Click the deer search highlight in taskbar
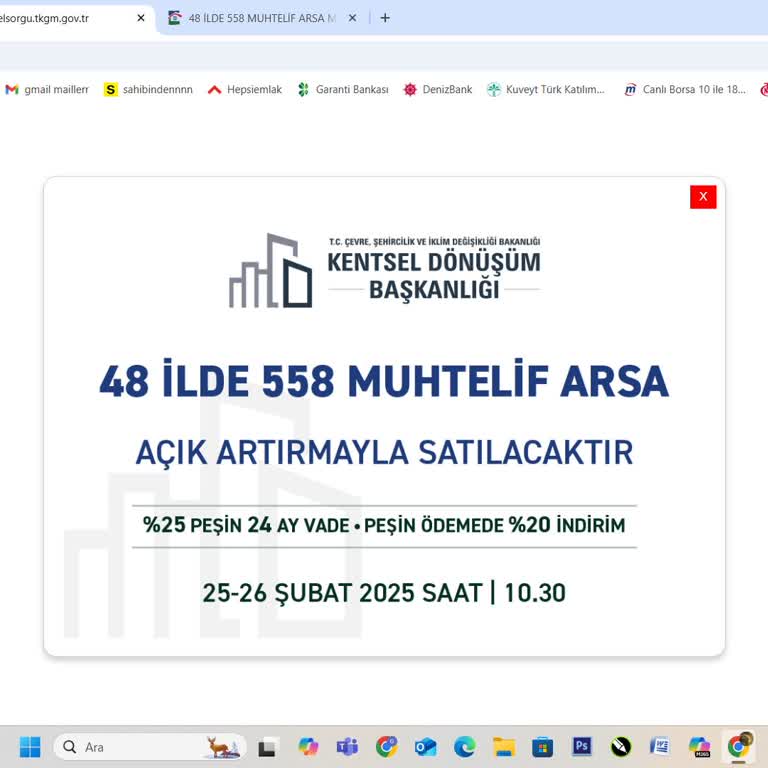This screenshot has width=768, height=768. click(x=224, y=747)
